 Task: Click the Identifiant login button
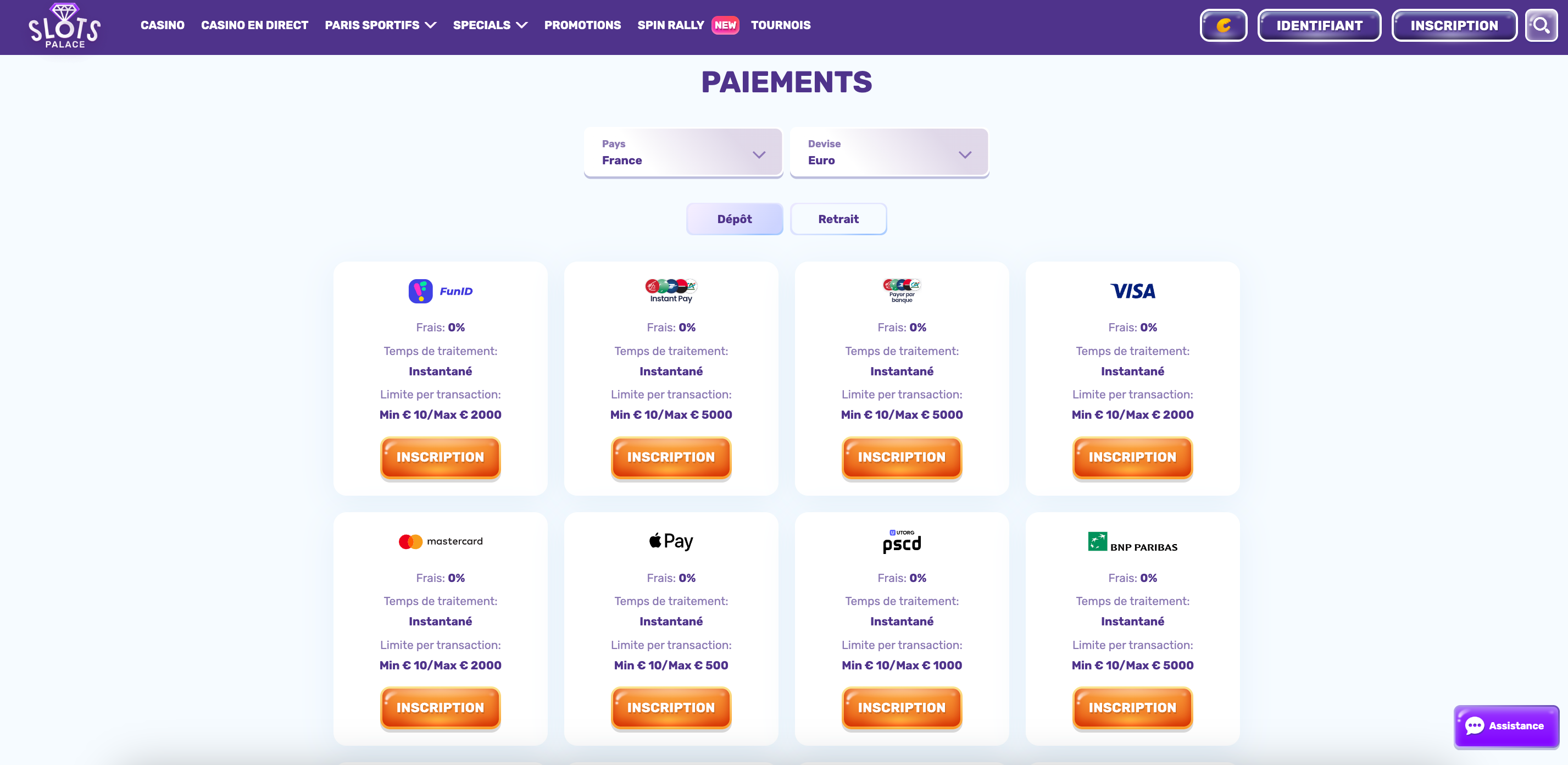pyautogui.click(x=1319, y=26)
